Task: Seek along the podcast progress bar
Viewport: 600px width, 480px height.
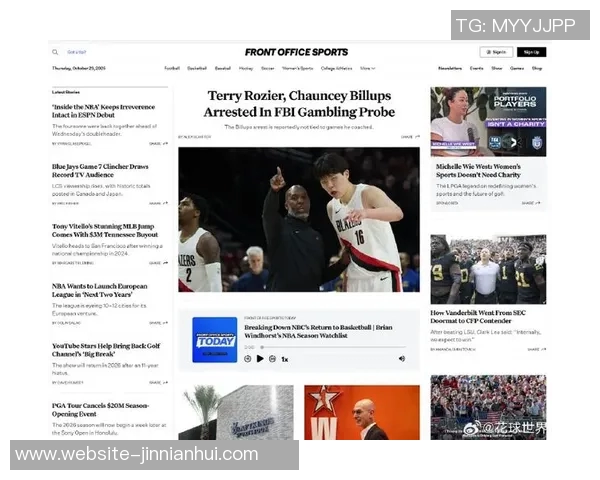Action: (x=320, y=349)
